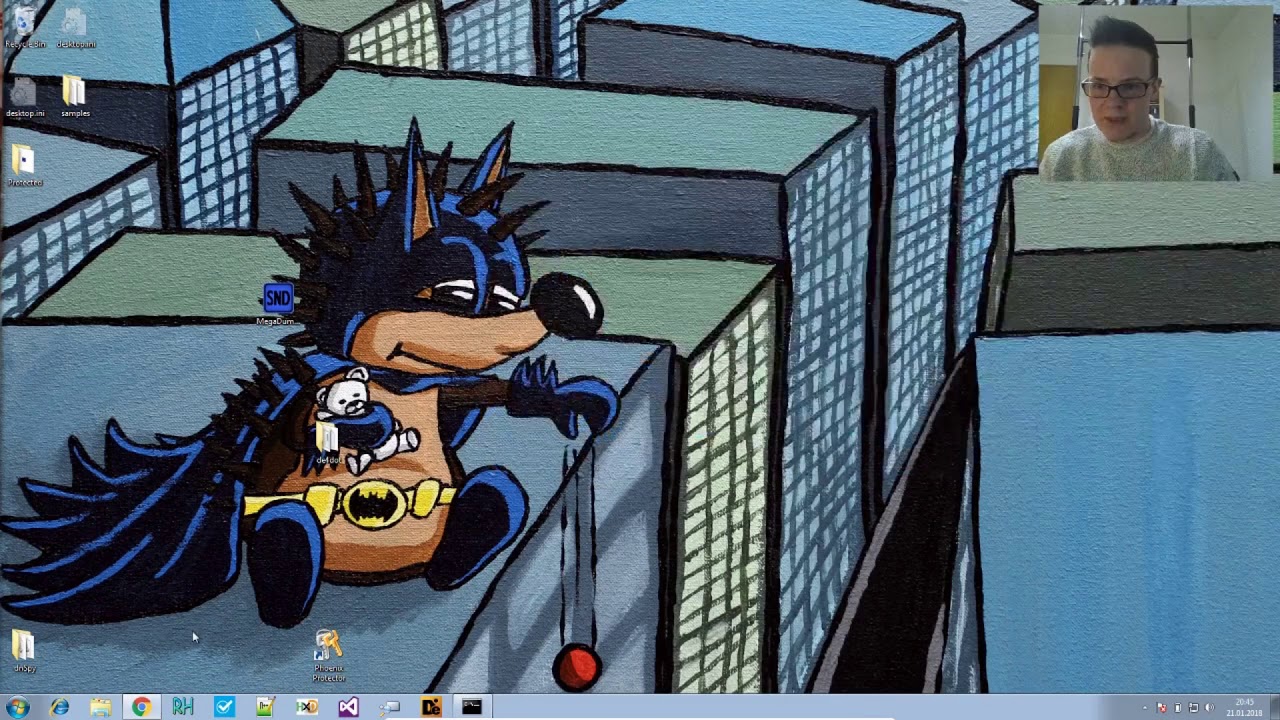
Task: Launch Visual Studio from the taskbar
Action: click(348, 707)
